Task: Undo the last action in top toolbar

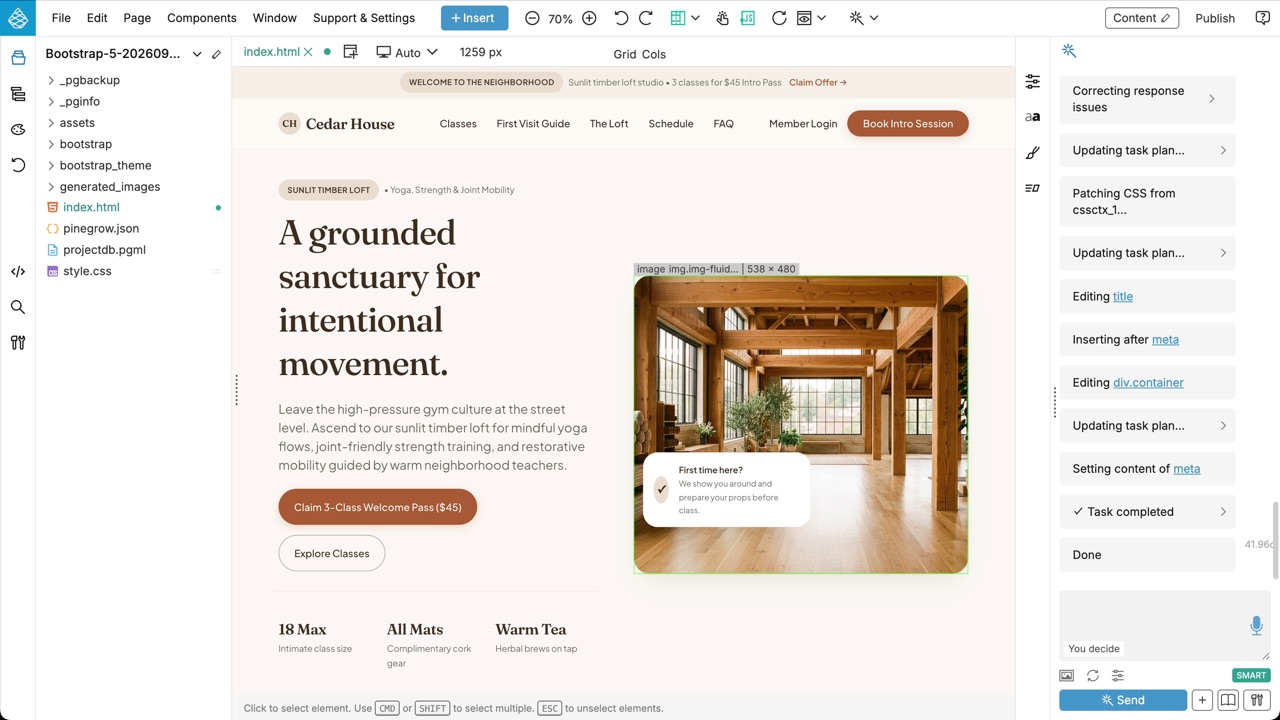Action: coord(621,18)
